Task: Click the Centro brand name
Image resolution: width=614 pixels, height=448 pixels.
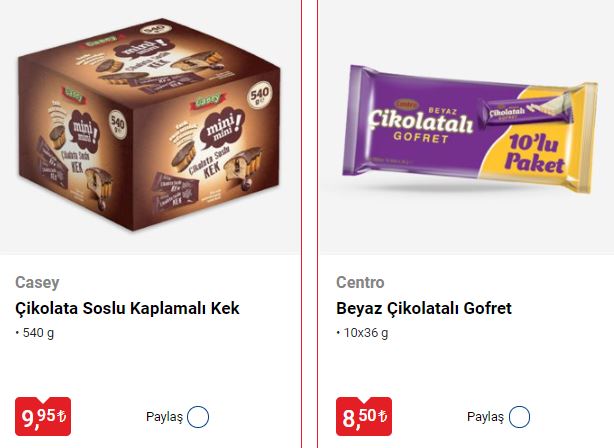Action: 360,282
